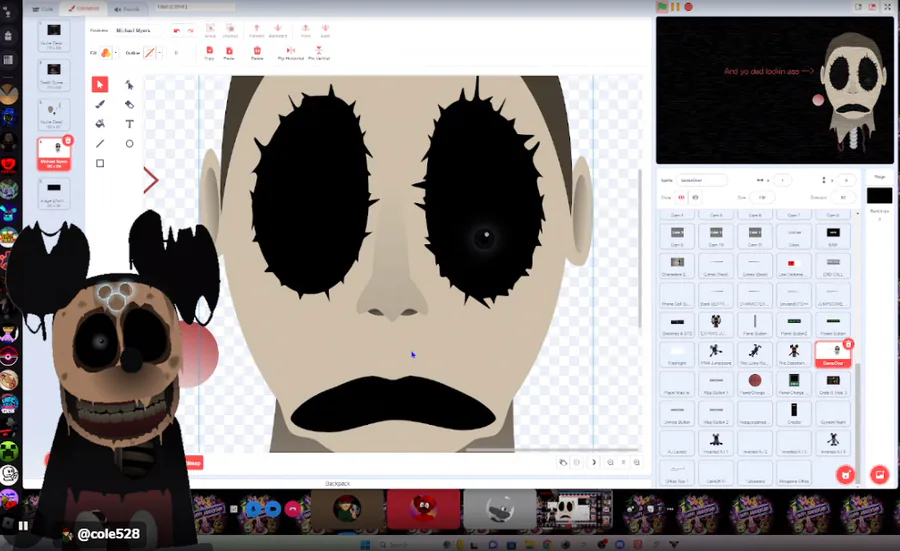The width and height of the screenshot is (900, 551).
Task: Click the Delete trash icon in toolbar
Action: click(x=257, y=53)
